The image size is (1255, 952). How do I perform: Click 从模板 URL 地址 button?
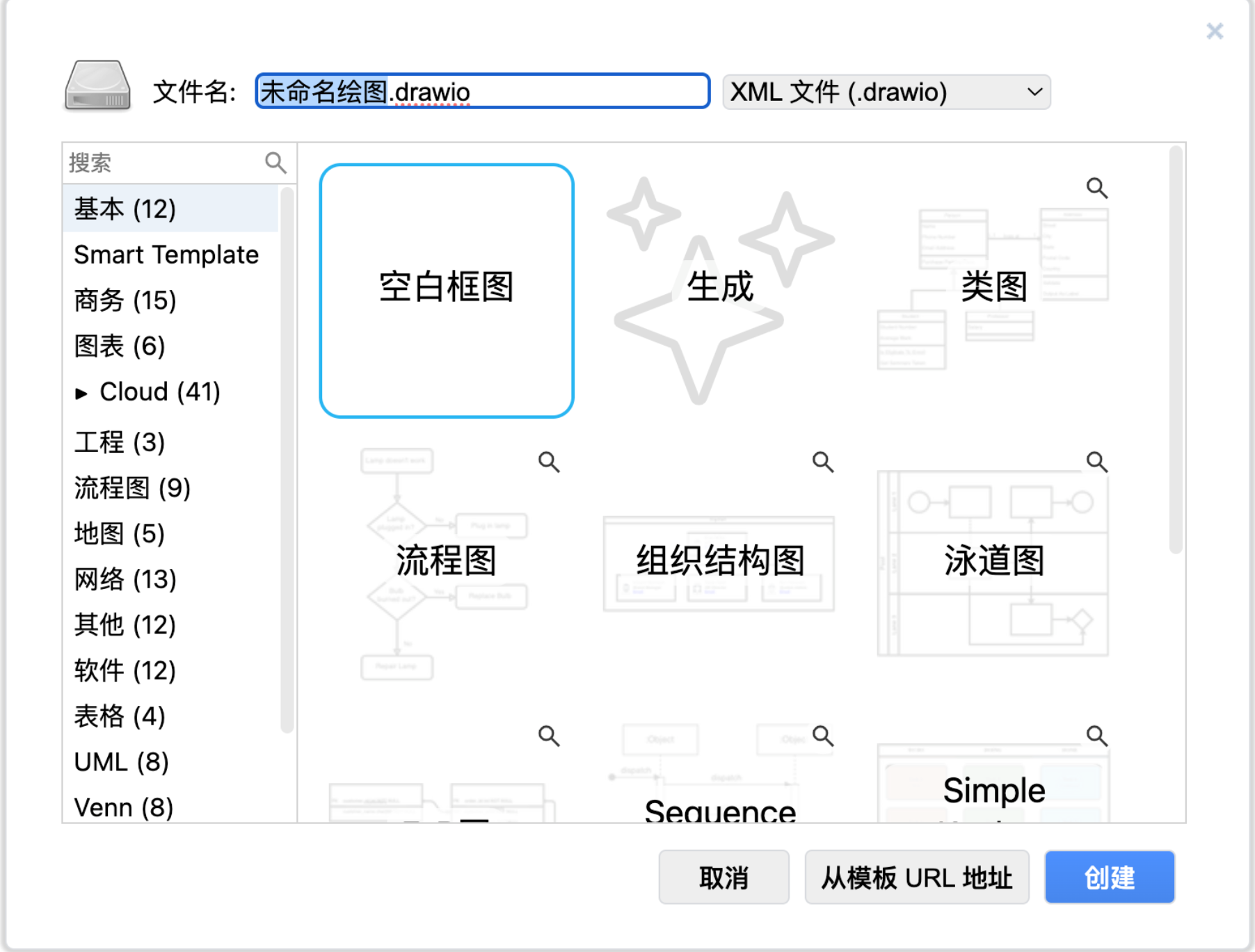click(x=916, y=878)
